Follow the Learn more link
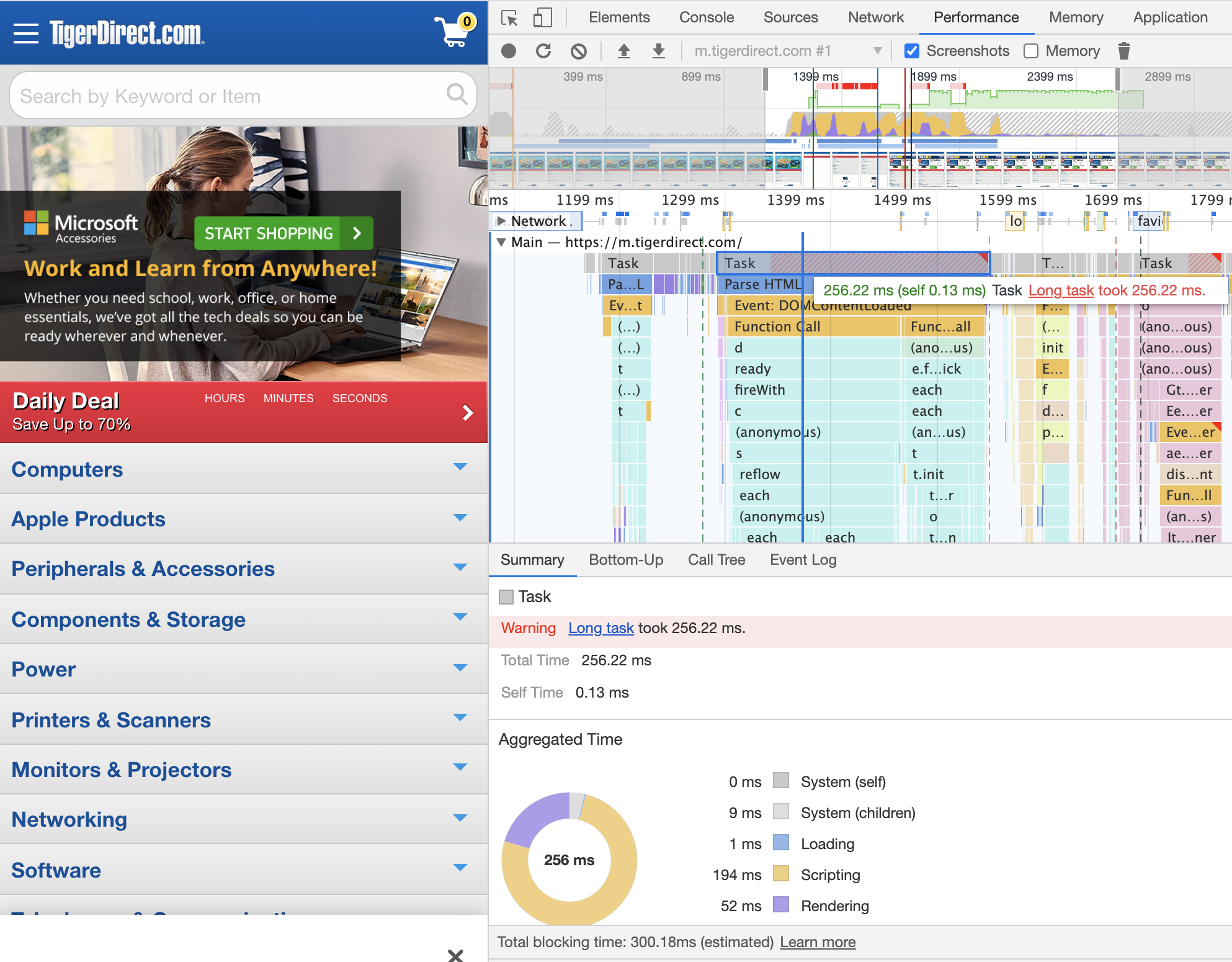Image resolution: width=1232 pixels, height=962 pixels. pos(818,942)
